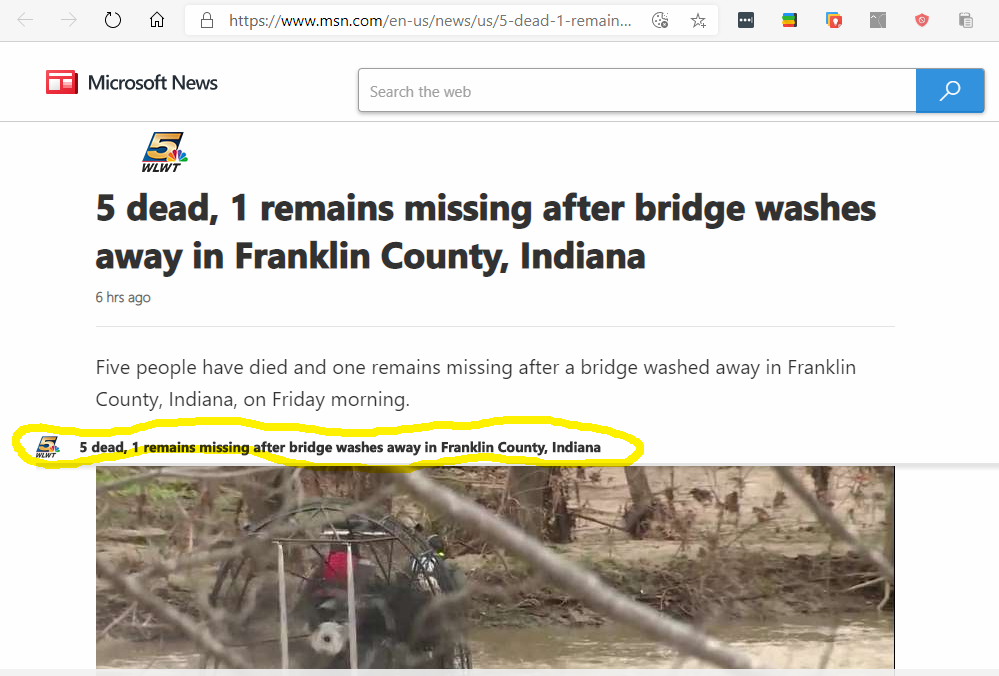This screenshot has width=999, height=676.
Task: Click the blue magnifier search button
Action: pos(950,90)
